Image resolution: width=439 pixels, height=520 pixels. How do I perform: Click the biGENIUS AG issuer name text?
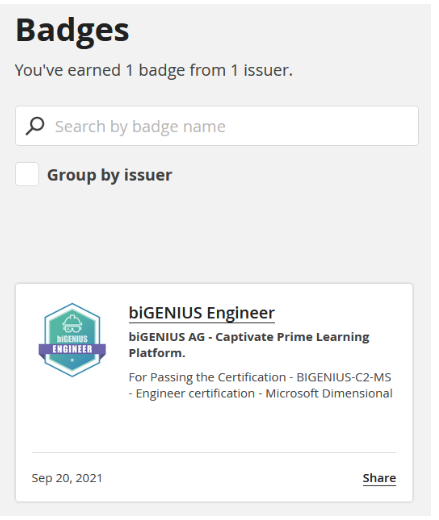167,337
